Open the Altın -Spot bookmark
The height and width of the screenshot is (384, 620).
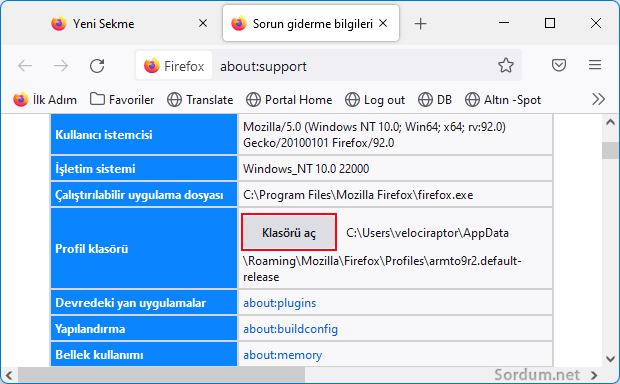click(x=503, y=100)
